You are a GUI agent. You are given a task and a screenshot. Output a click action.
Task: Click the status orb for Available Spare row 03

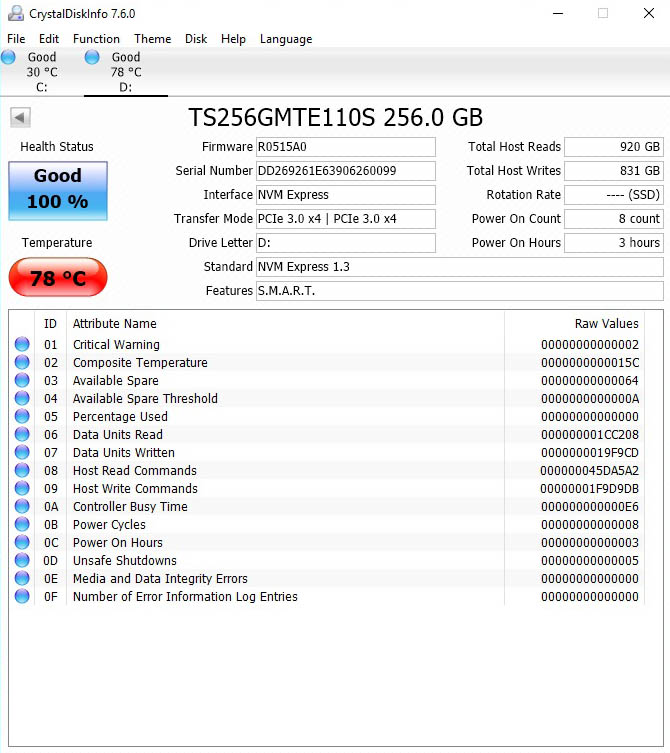point(22,380)
